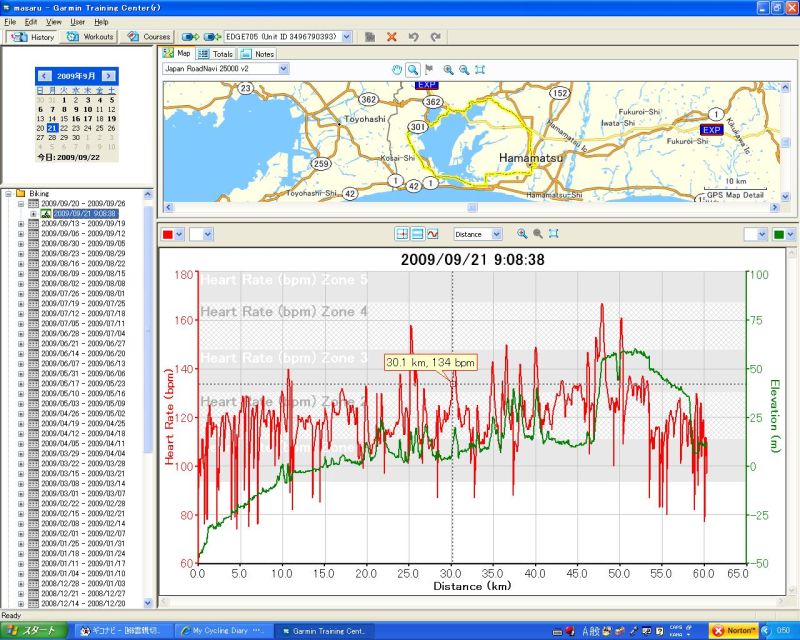
Task: Toggle graph smoothing curve option
Action: coord(433,234)
